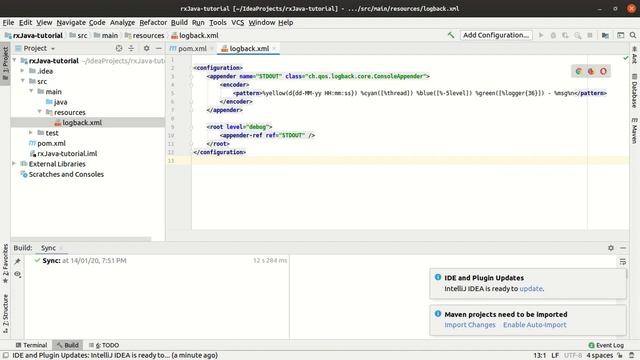Hide the Build panel with minus icon

(623, 248)
